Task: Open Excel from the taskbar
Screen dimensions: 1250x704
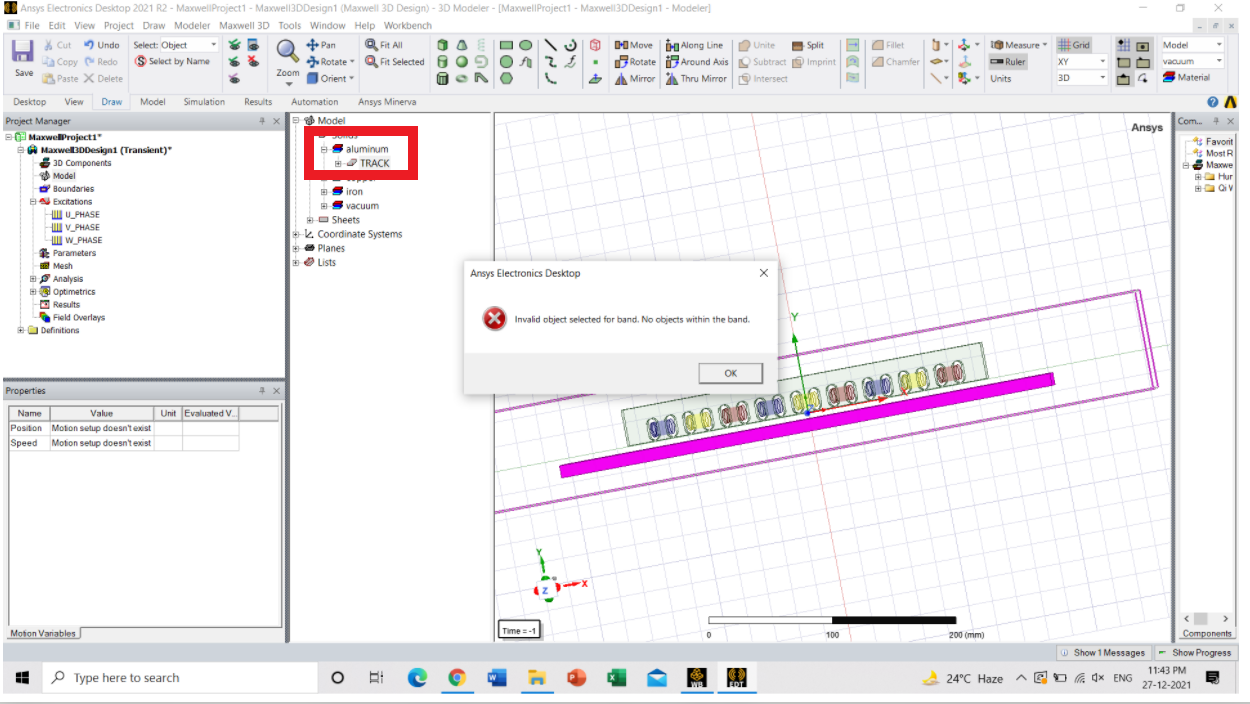Action: pyautogui.click(x=616, y=678)
